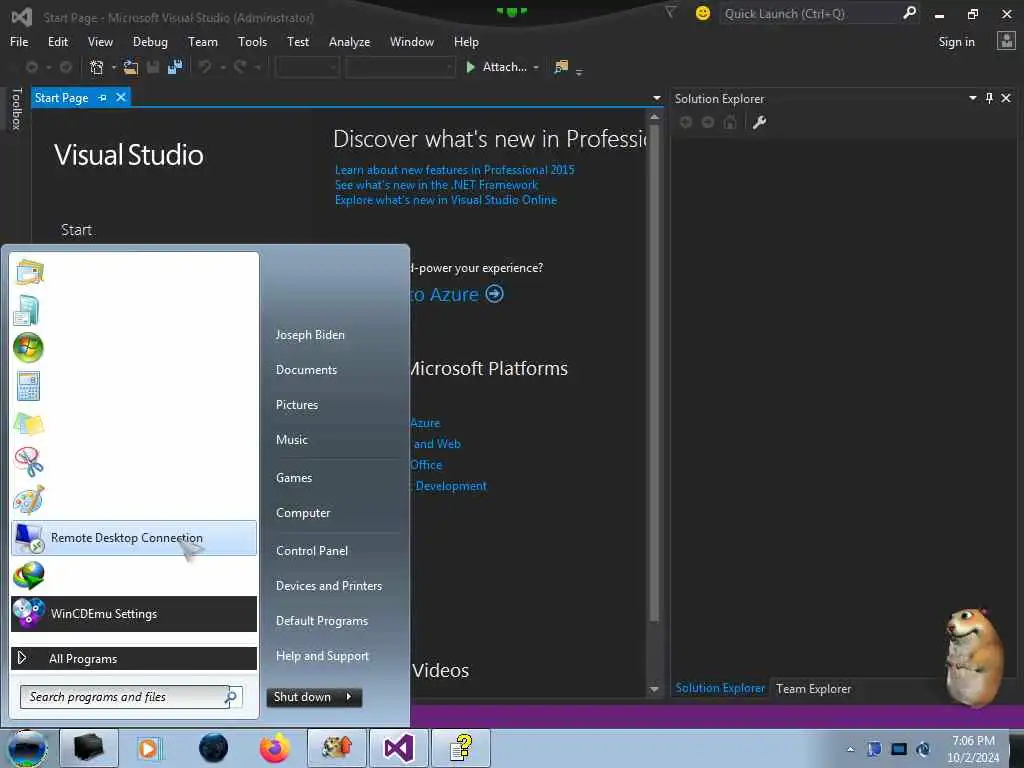Image resolution: width=1024 pixels, height=768 pixels.
Task: Click the Sign in link
Action: click(x=956, y=42)
